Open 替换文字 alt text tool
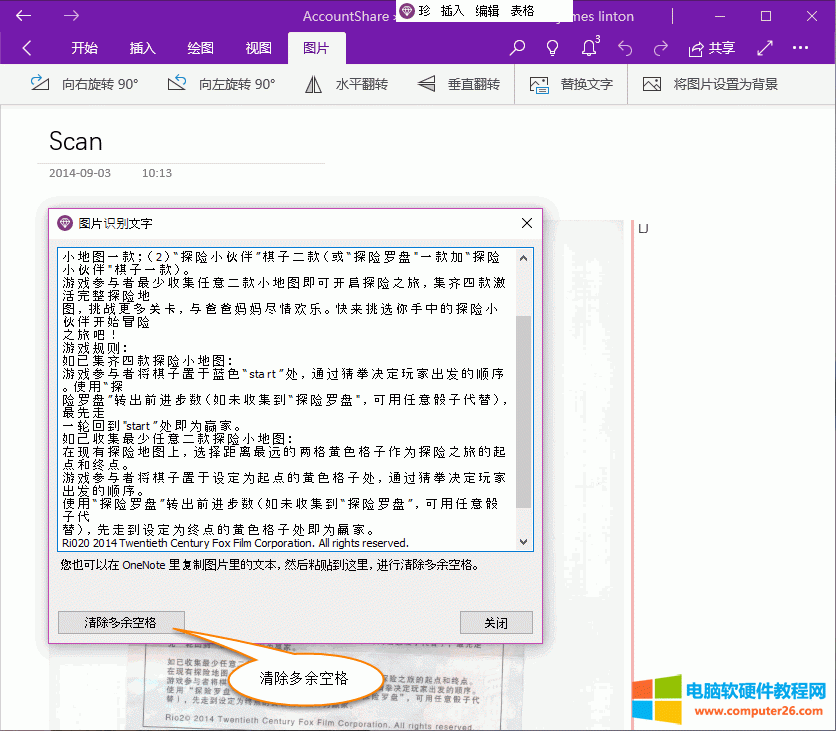 [538, 84]
